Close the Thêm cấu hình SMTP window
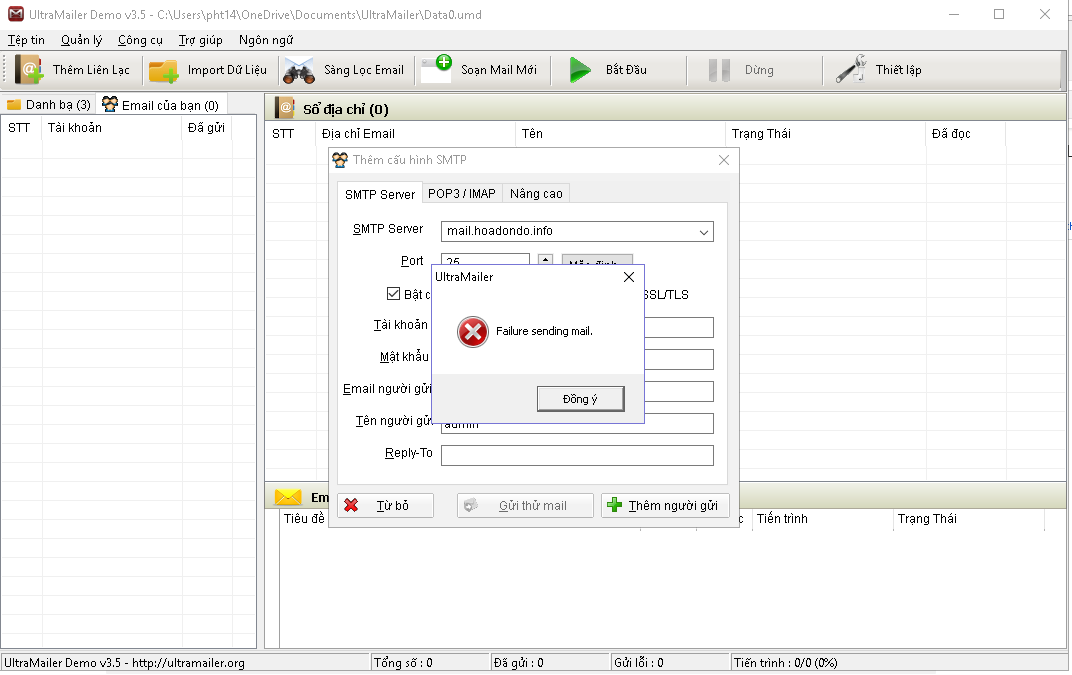Viewport: 1072px width, 675px height. 724,160
